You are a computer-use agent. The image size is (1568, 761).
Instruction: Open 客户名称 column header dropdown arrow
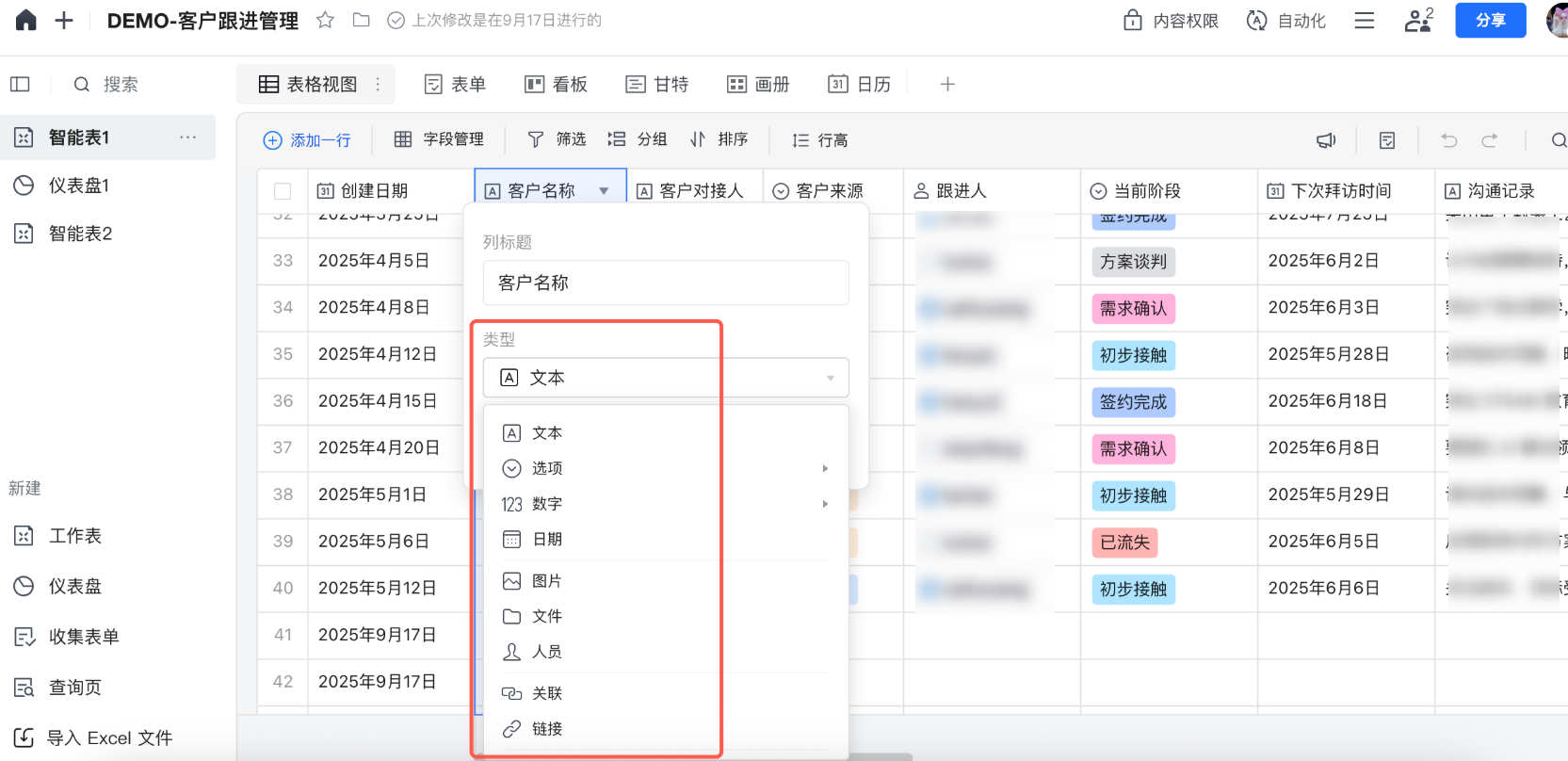point(604,191)
